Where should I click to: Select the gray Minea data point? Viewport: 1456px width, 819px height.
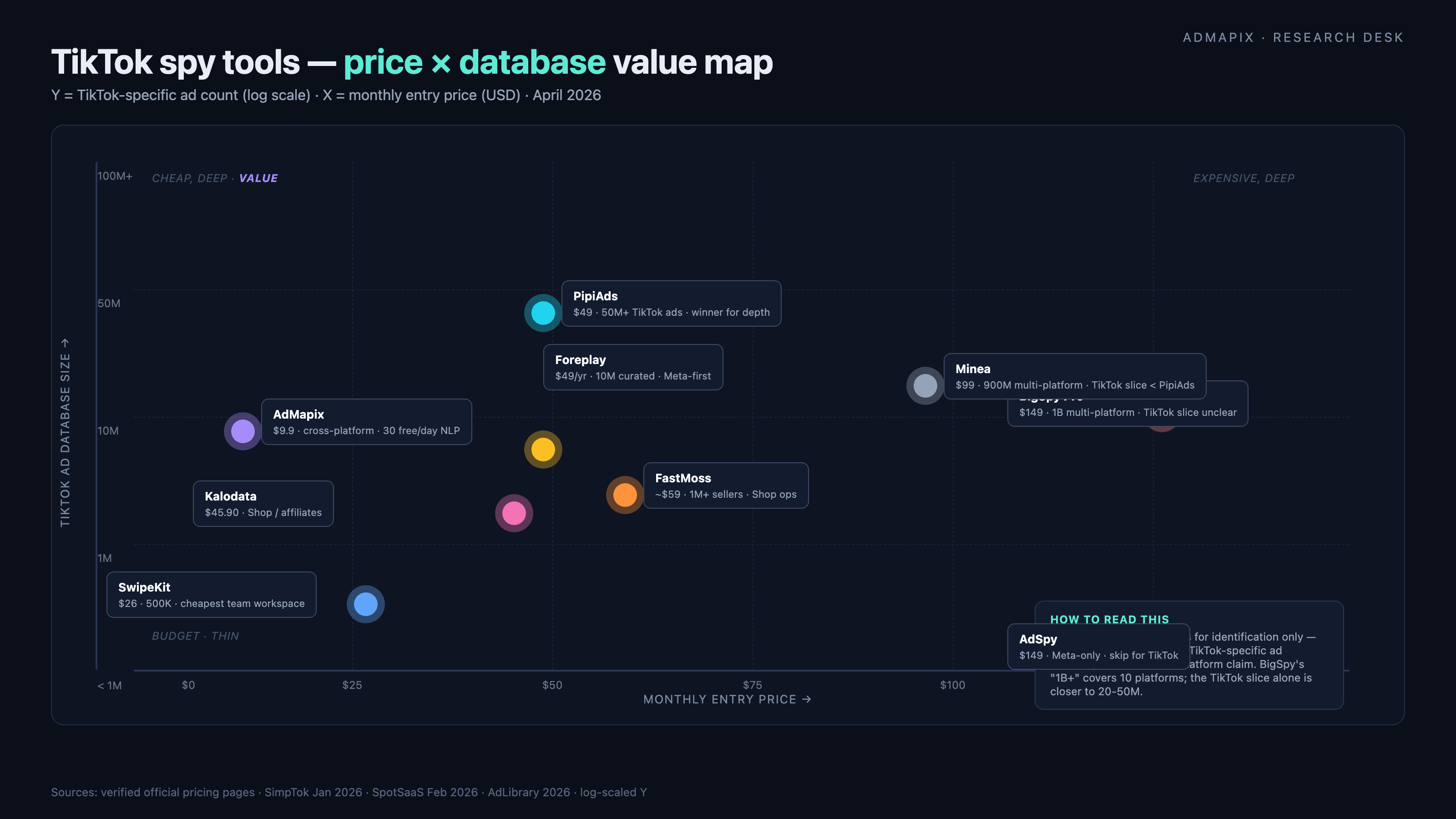click(925, 386)
